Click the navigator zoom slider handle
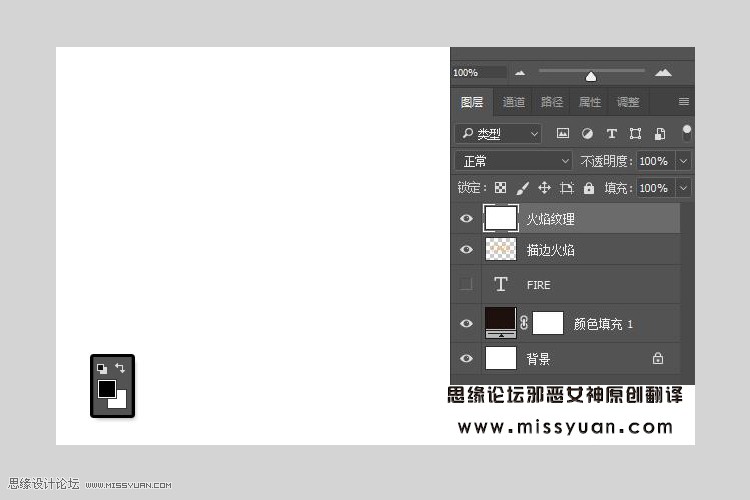This screenshot has width=750, height=500. point(591,77)
